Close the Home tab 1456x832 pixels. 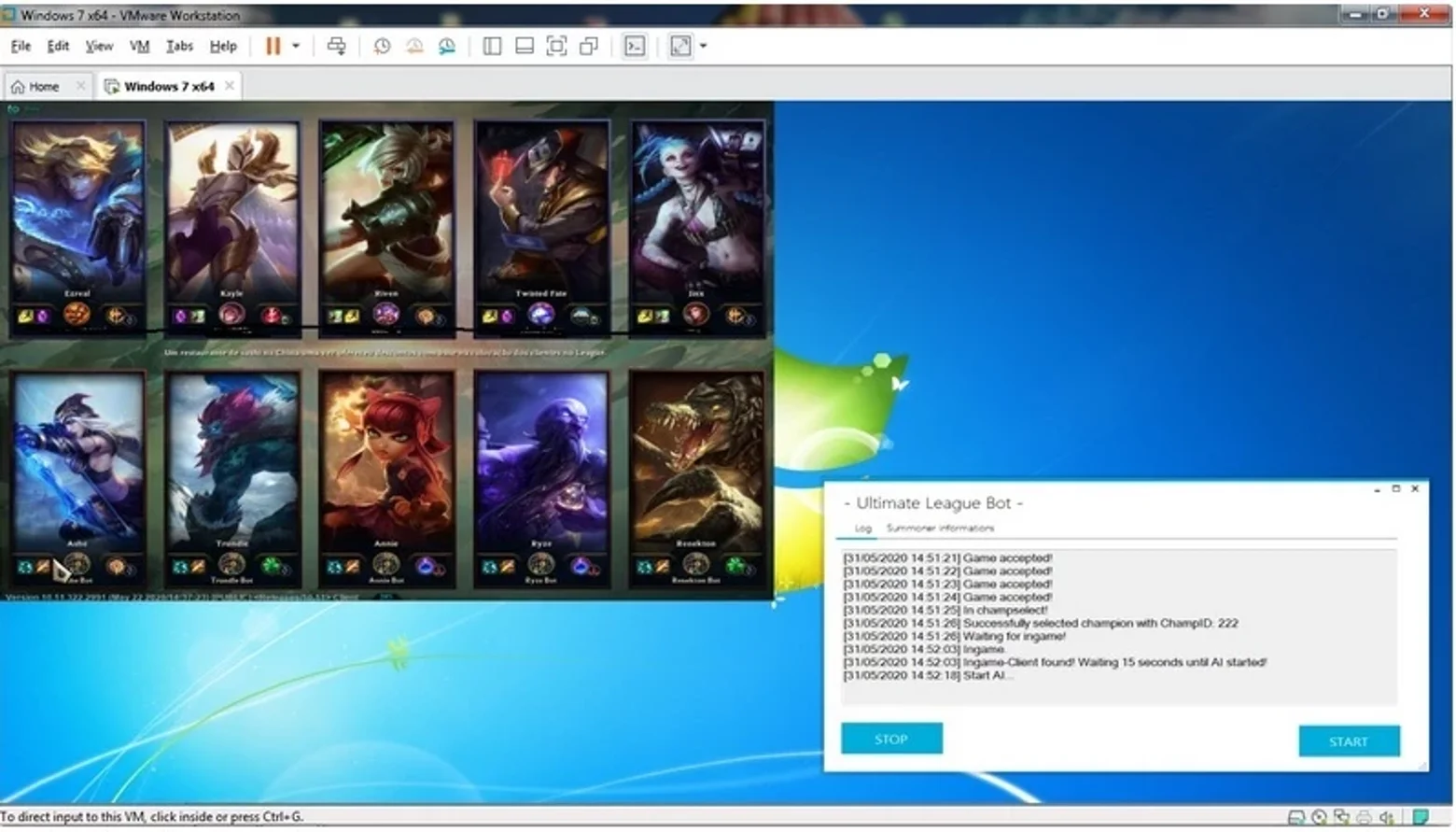pos(80,86)
